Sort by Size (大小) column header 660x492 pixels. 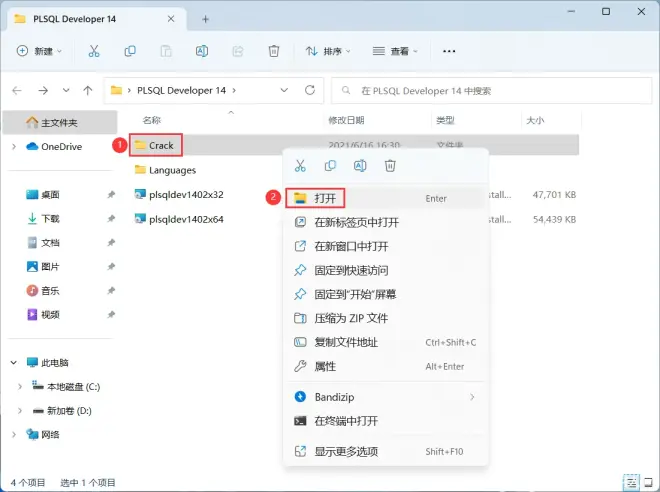point(535,120)
